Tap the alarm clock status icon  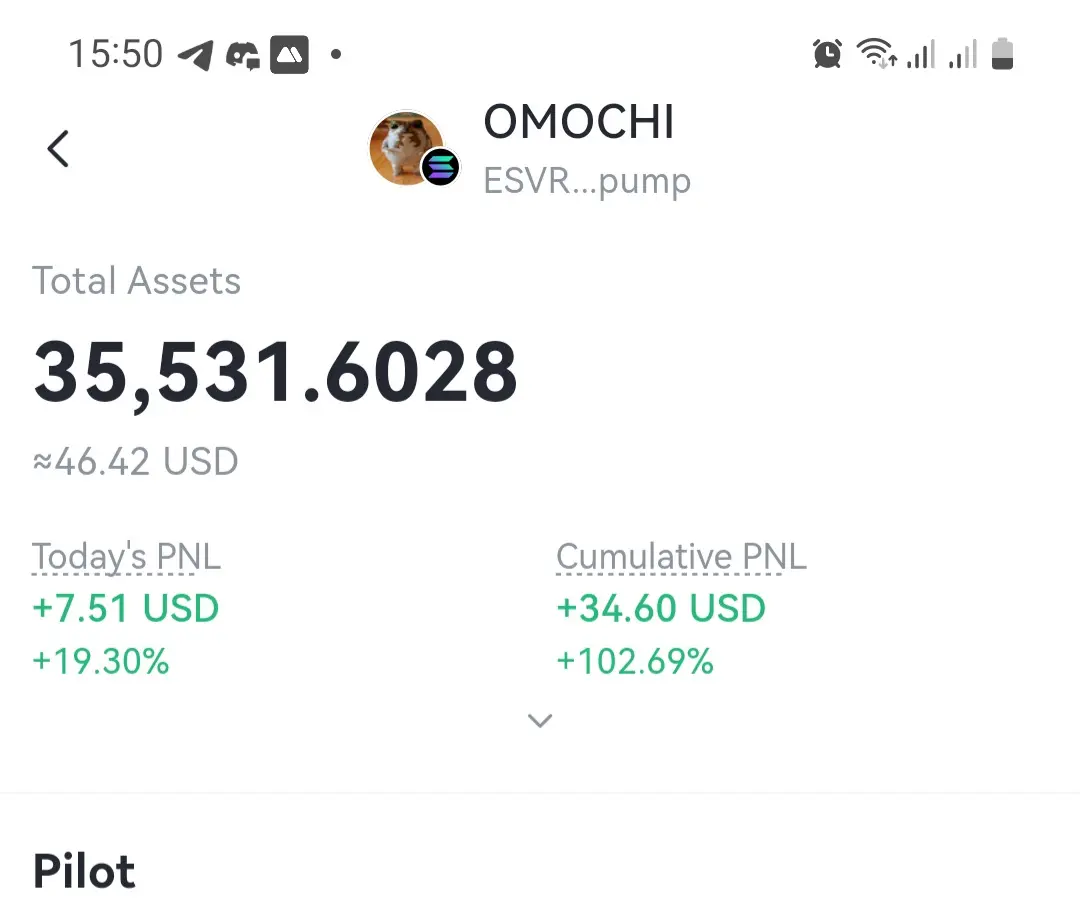pyautogui.click(x=827, y=54)
